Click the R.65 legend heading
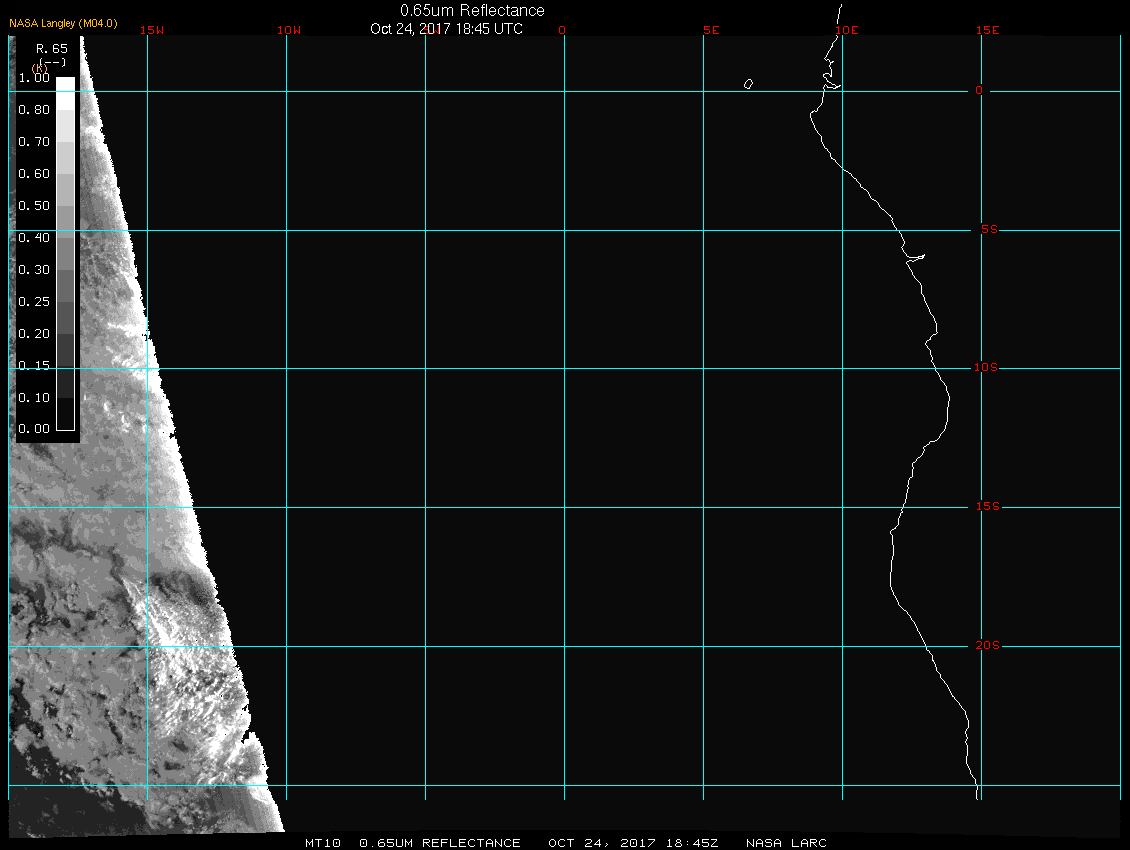 click(x=51, y=48)
